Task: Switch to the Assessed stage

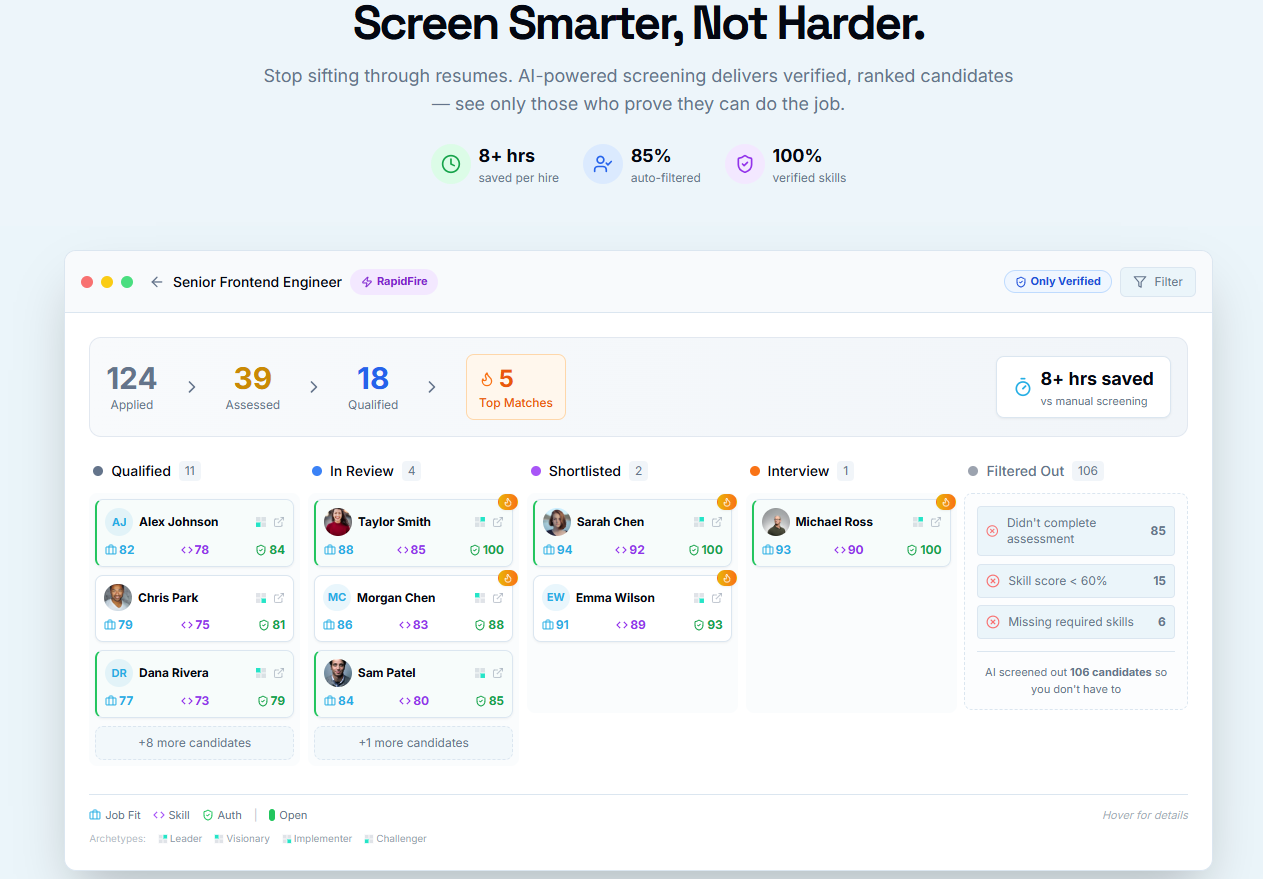Action: click(252, 387)
